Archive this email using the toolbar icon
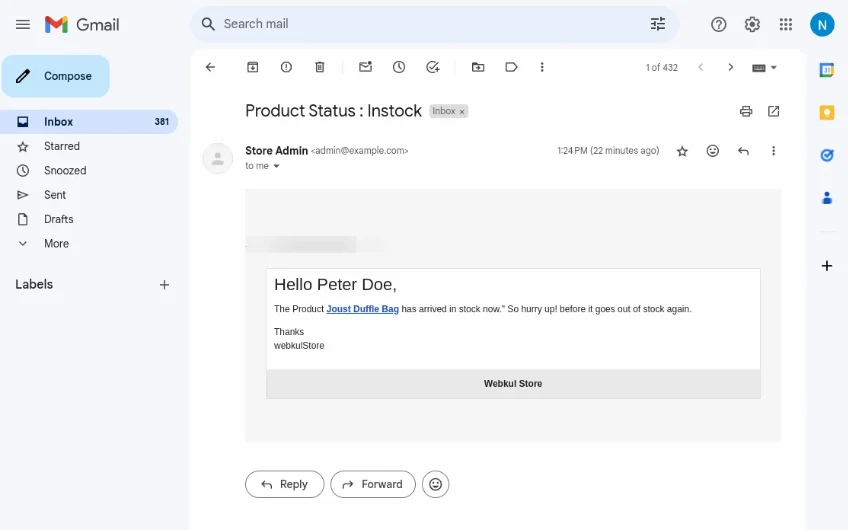848x530 pixels. point(253,67)
